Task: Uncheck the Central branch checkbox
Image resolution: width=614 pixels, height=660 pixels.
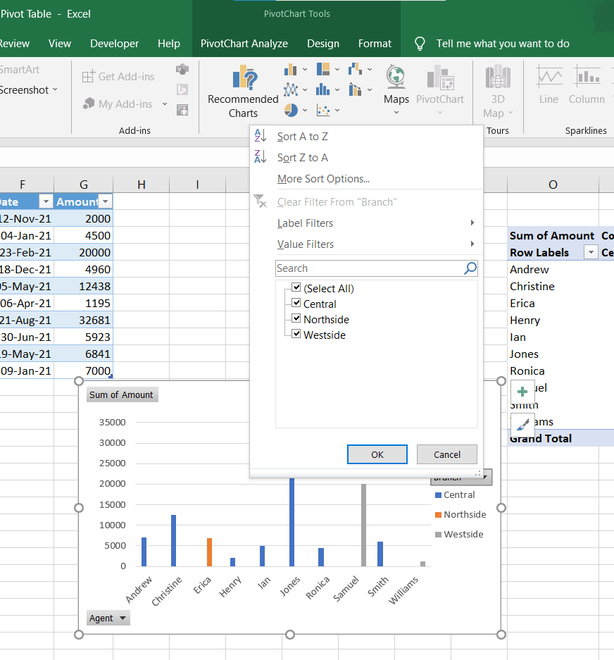Action: pyautogui.click(x=295, y=304)
